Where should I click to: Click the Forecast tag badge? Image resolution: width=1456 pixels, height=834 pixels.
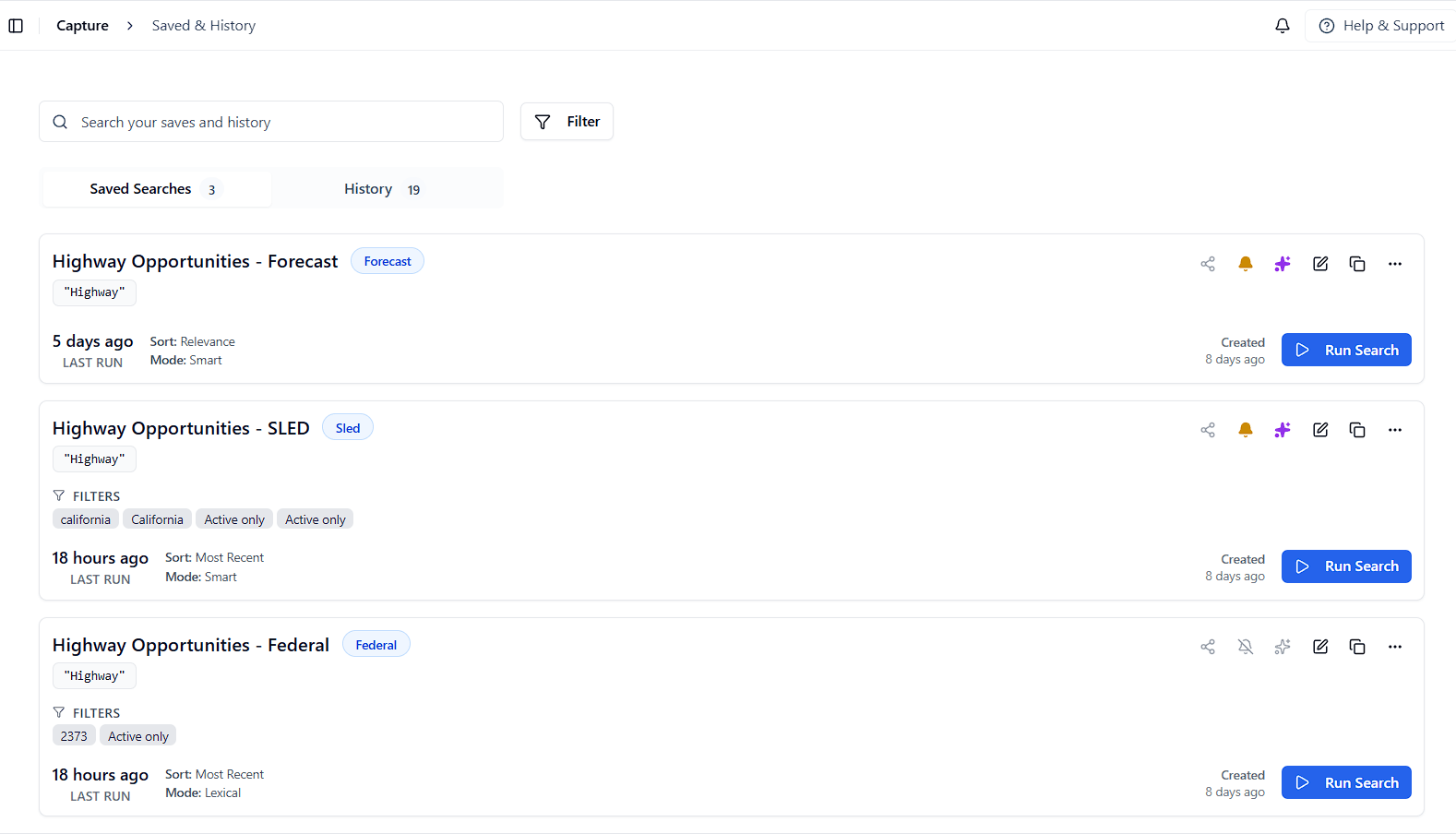tap(388, 261)
